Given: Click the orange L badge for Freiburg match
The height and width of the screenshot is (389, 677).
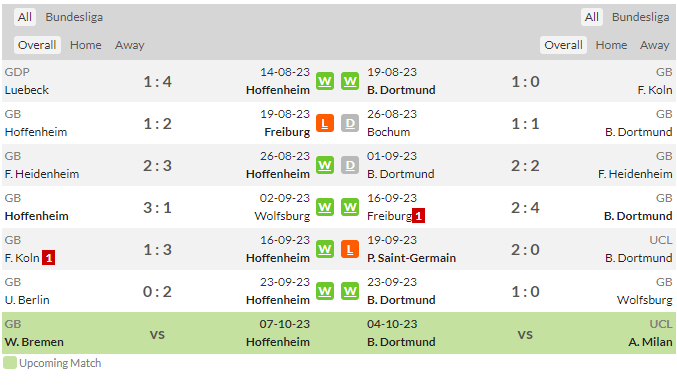Looking at the screenshot, I should click(x=325, y=123).
